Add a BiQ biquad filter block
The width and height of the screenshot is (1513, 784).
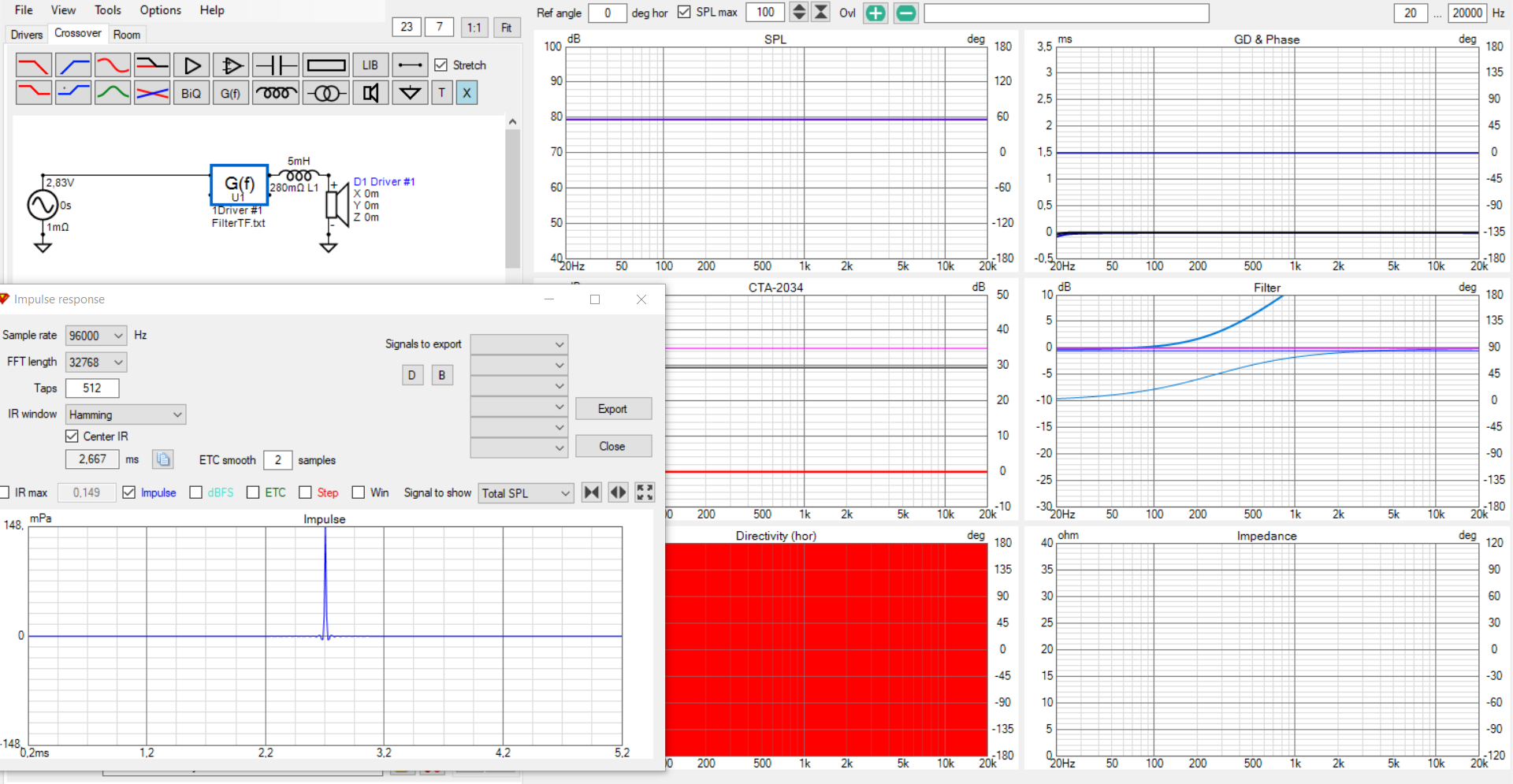pyautogui.click(x=191, y=93)
